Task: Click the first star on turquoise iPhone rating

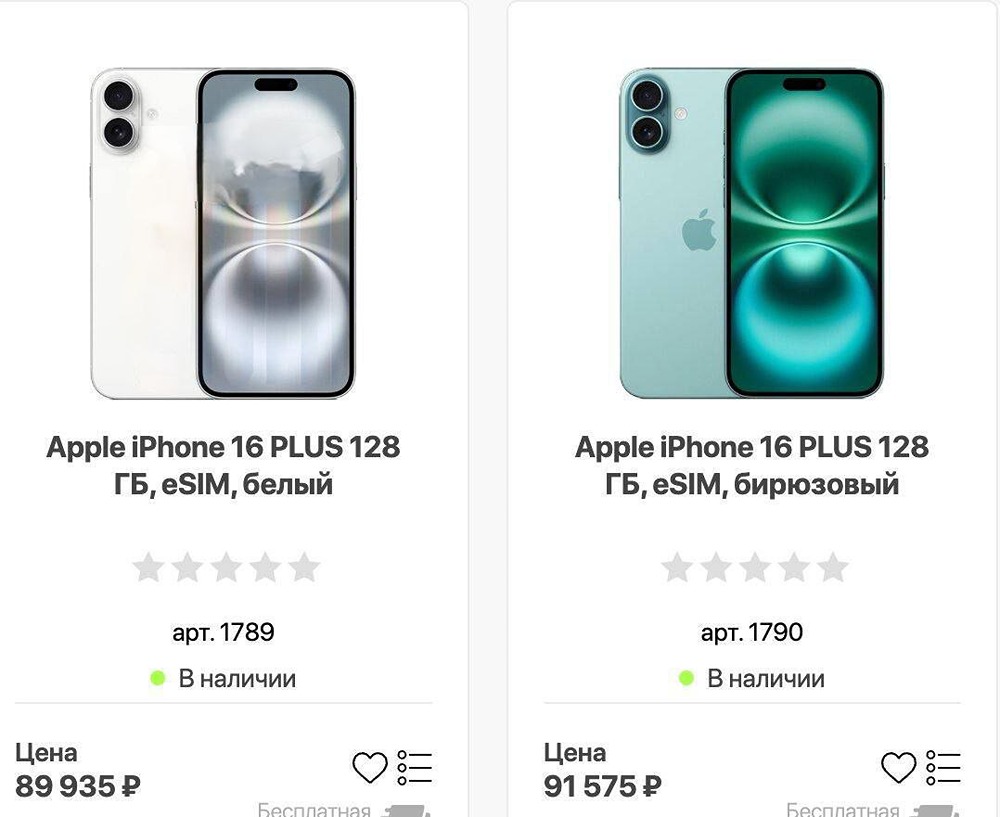Action: 677,568
